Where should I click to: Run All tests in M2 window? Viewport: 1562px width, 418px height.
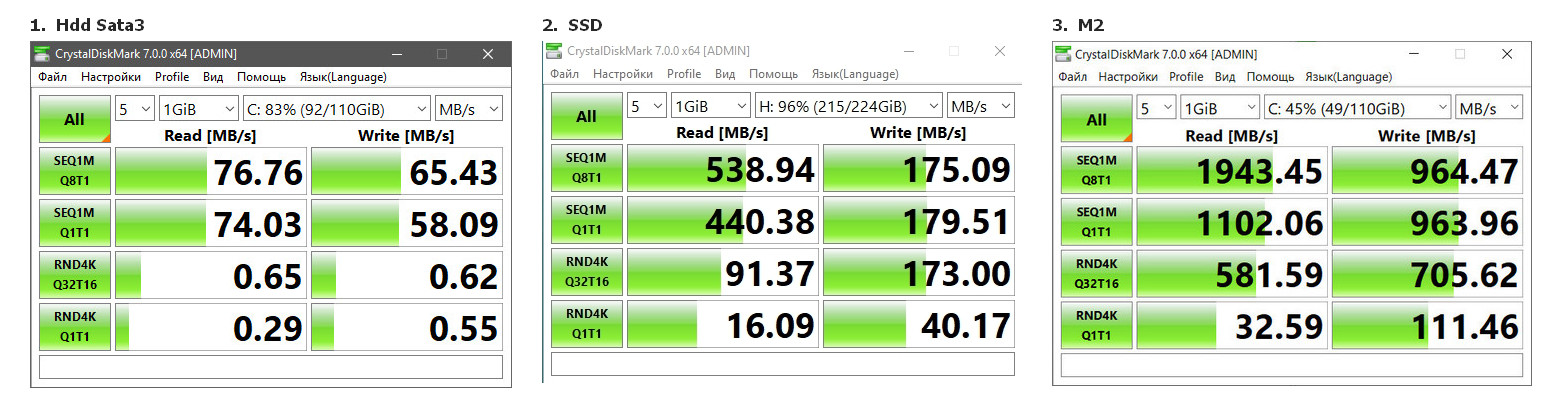point(1097,119)
